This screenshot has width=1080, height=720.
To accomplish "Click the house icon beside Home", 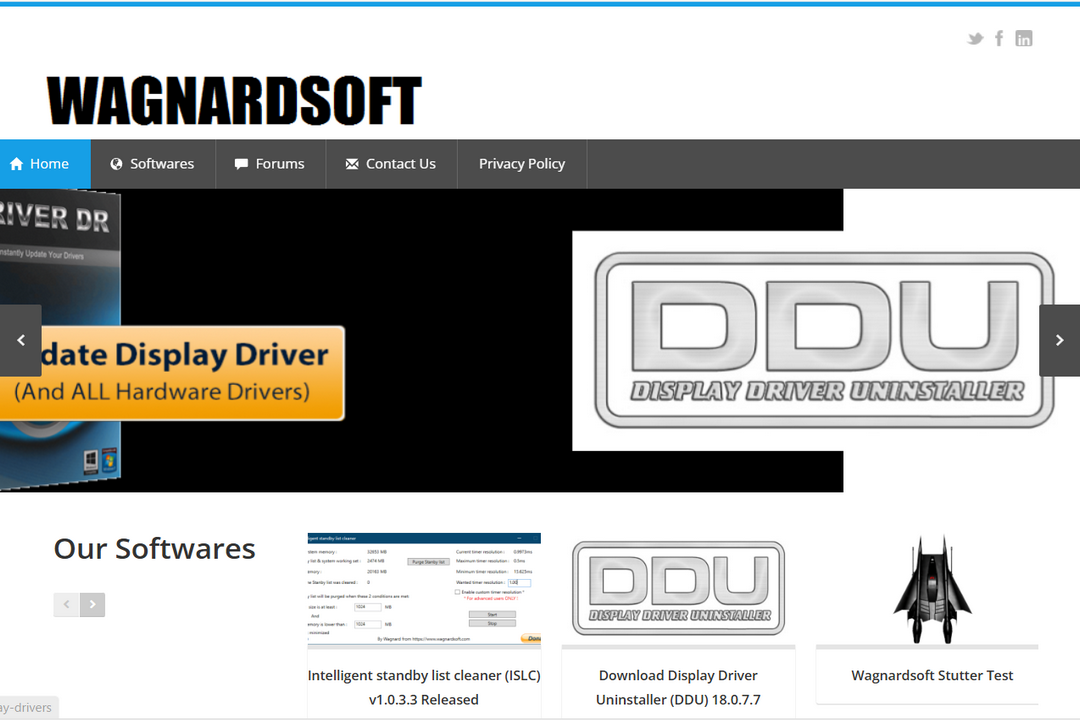I will (17, 163).
